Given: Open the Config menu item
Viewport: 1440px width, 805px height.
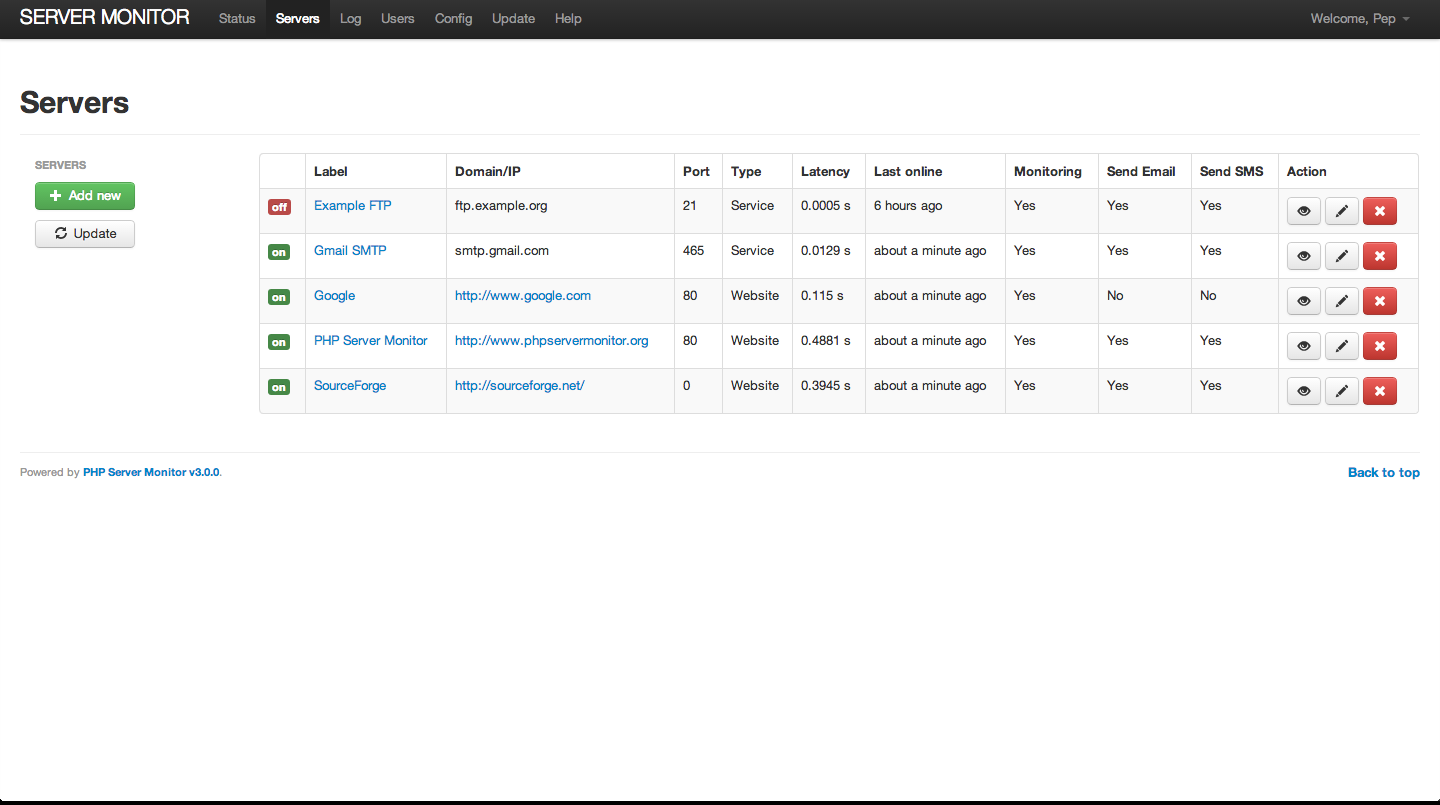Looking at the screenshot, I should [453, 19].
